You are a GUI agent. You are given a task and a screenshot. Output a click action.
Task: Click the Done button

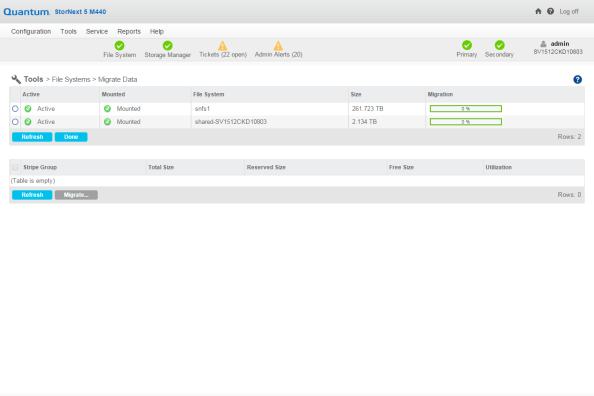pos(71,137)
